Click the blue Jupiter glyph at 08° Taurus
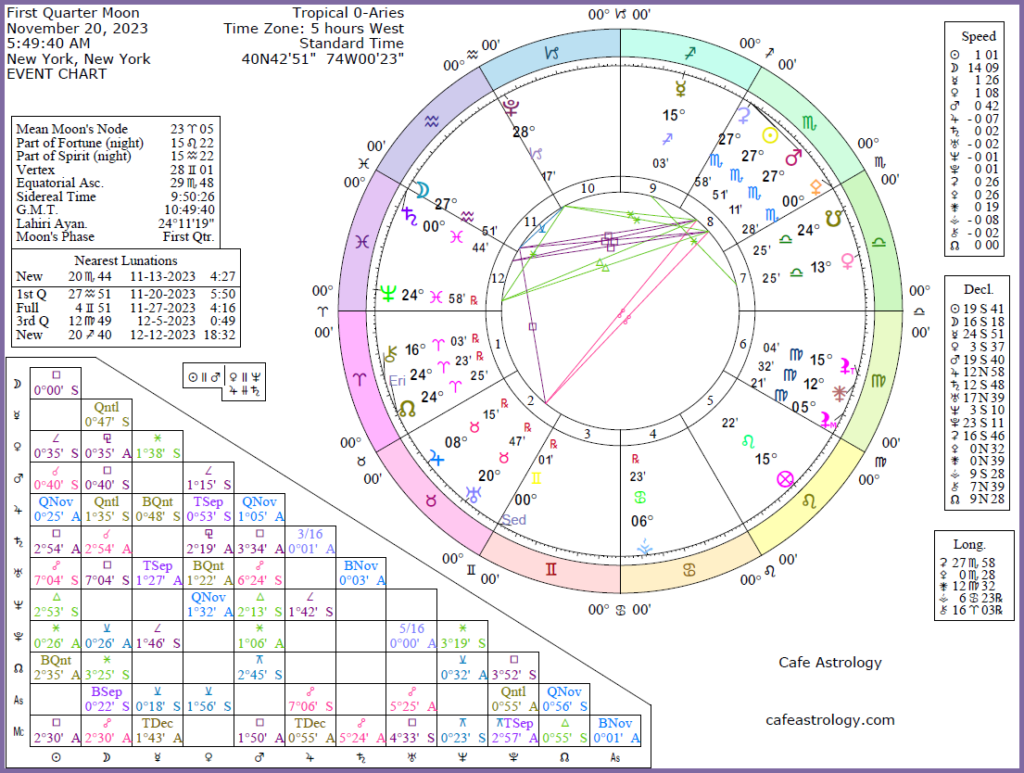Viewport: 1024px width, 773px height. tap(435, 456)
